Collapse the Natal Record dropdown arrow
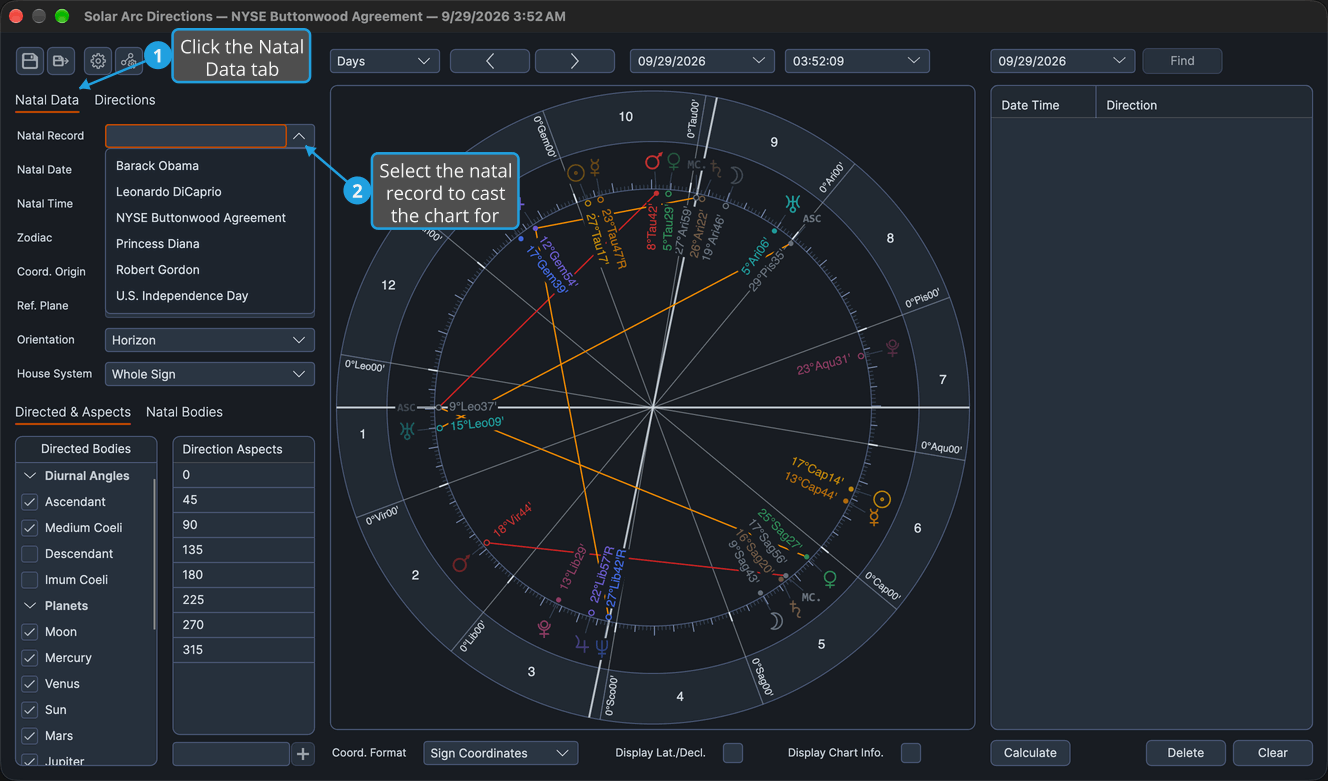 click(x=300, y=136)
